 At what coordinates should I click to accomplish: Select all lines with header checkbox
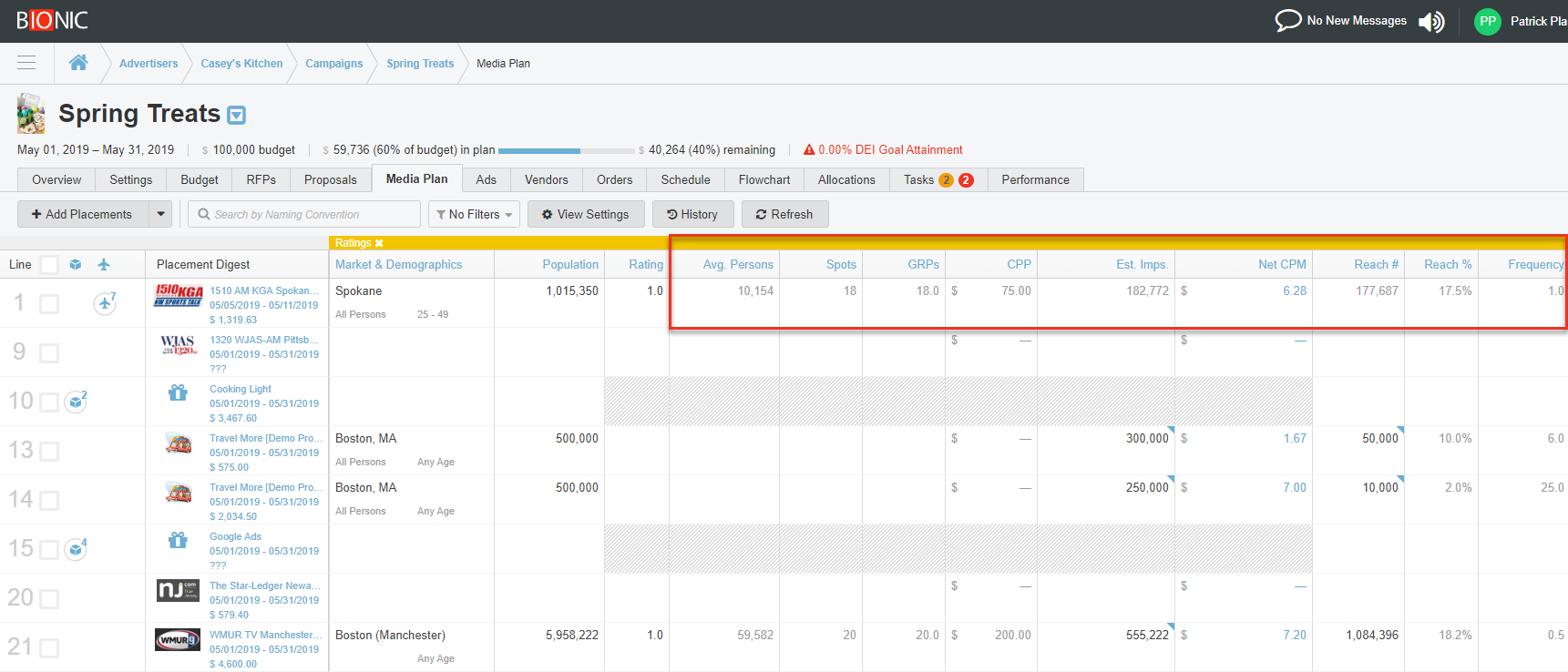pos(49,265)
